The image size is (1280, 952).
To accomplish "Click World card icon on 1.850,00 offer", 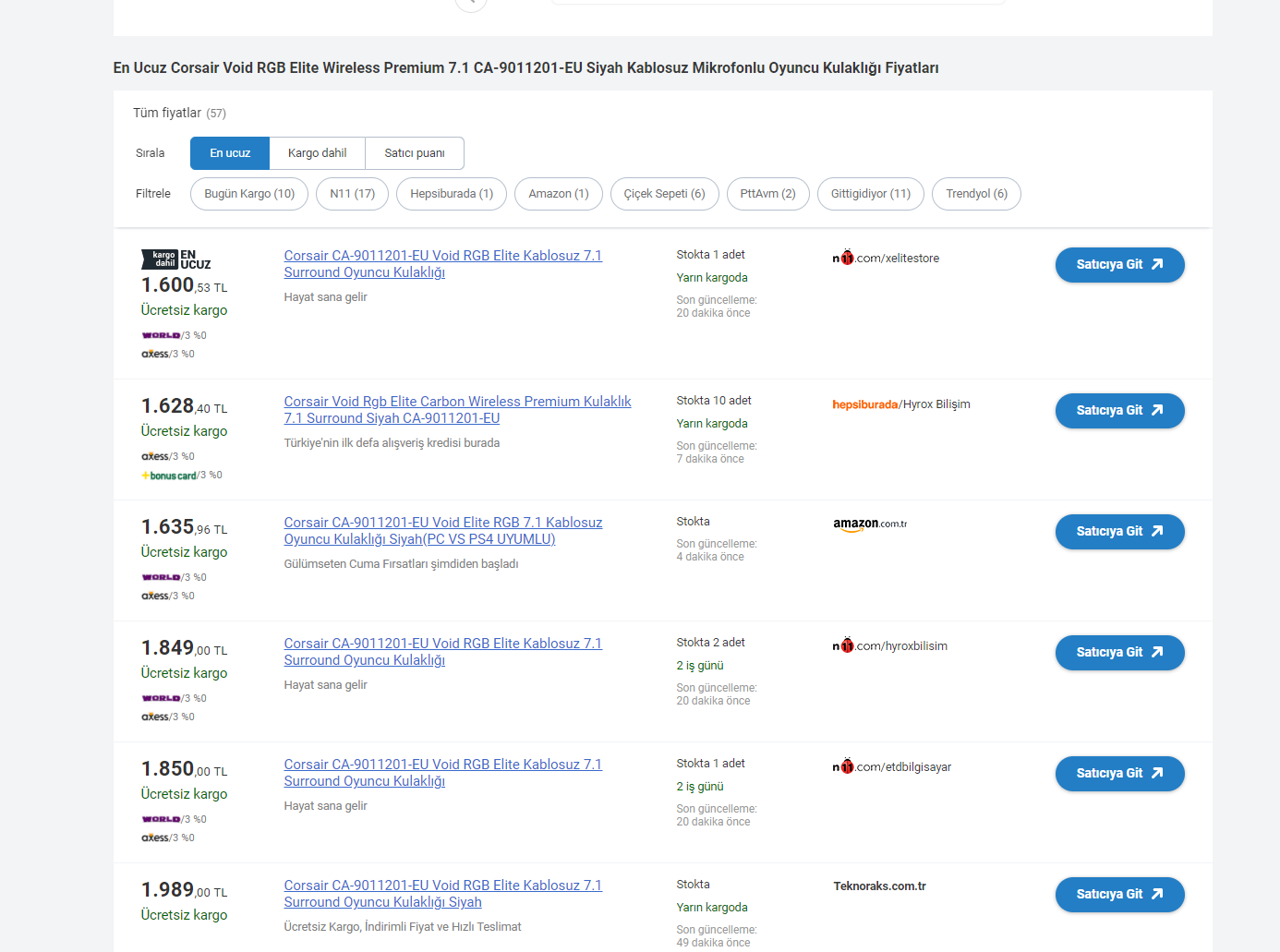I will pos(161,820).
